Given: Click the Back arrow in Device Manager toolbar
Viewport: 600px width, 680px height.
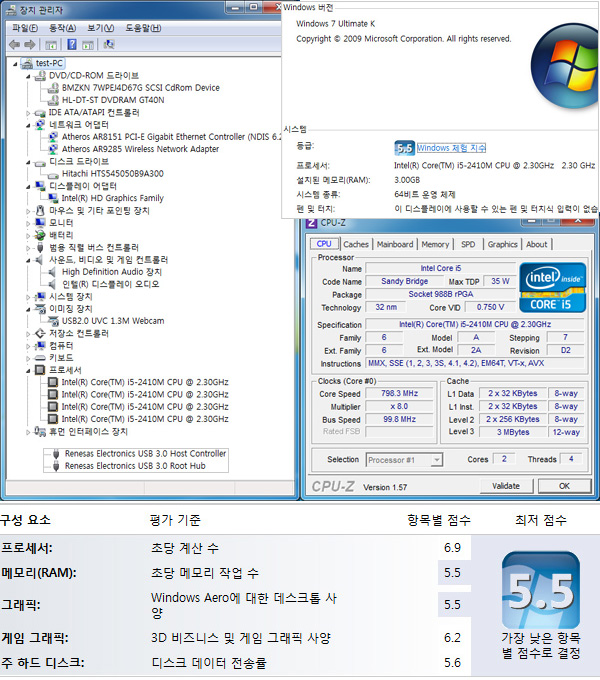Looking at the screenshot, I should (14, 44).
